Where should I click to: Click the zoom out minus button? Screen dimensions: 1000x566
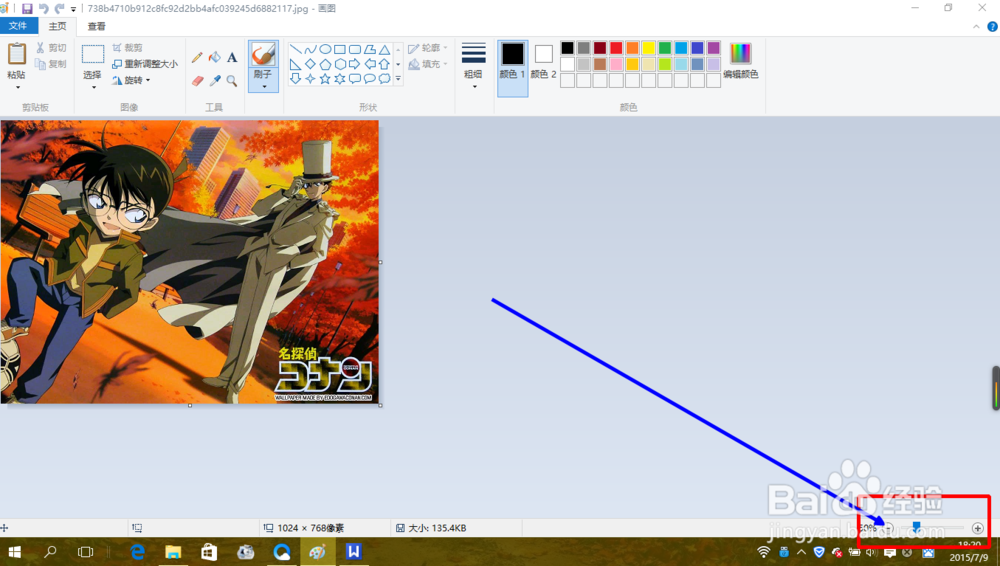pyautogui.click(x=888, y=528)
